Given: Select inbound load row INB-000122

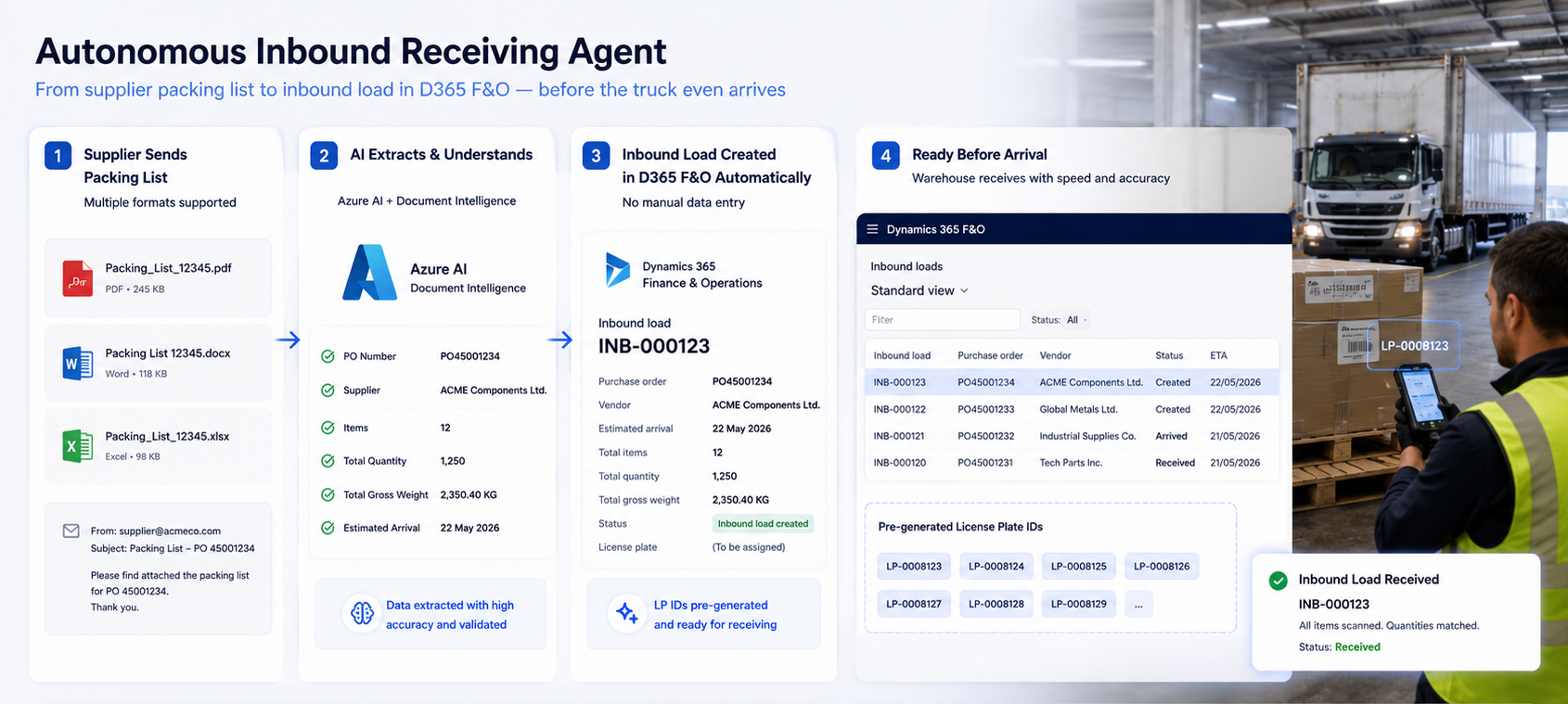Looking at the screenshot, I should click(x=1072, y=409).
